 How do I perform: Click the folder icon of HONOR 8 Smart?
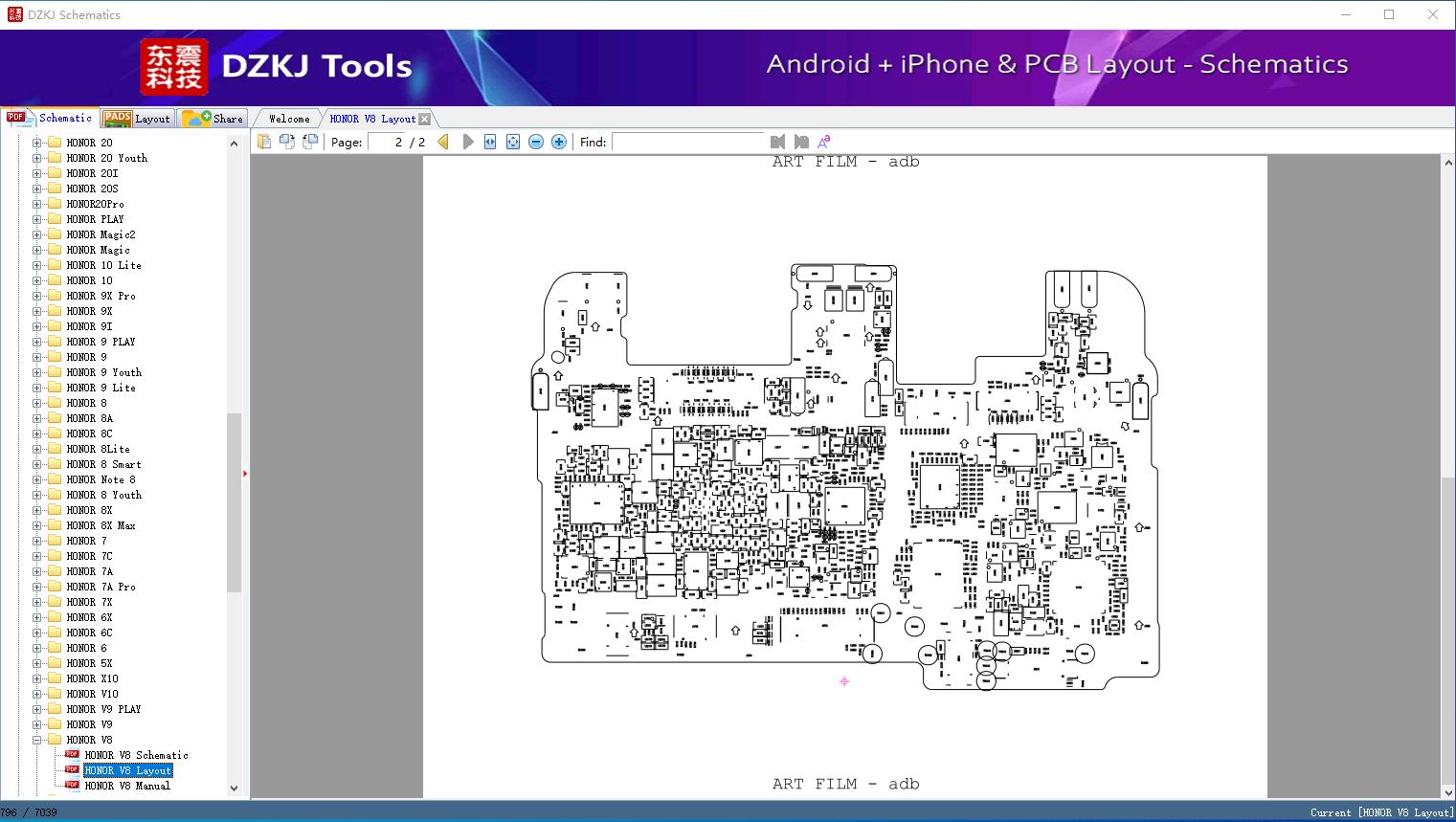point(55,464)
